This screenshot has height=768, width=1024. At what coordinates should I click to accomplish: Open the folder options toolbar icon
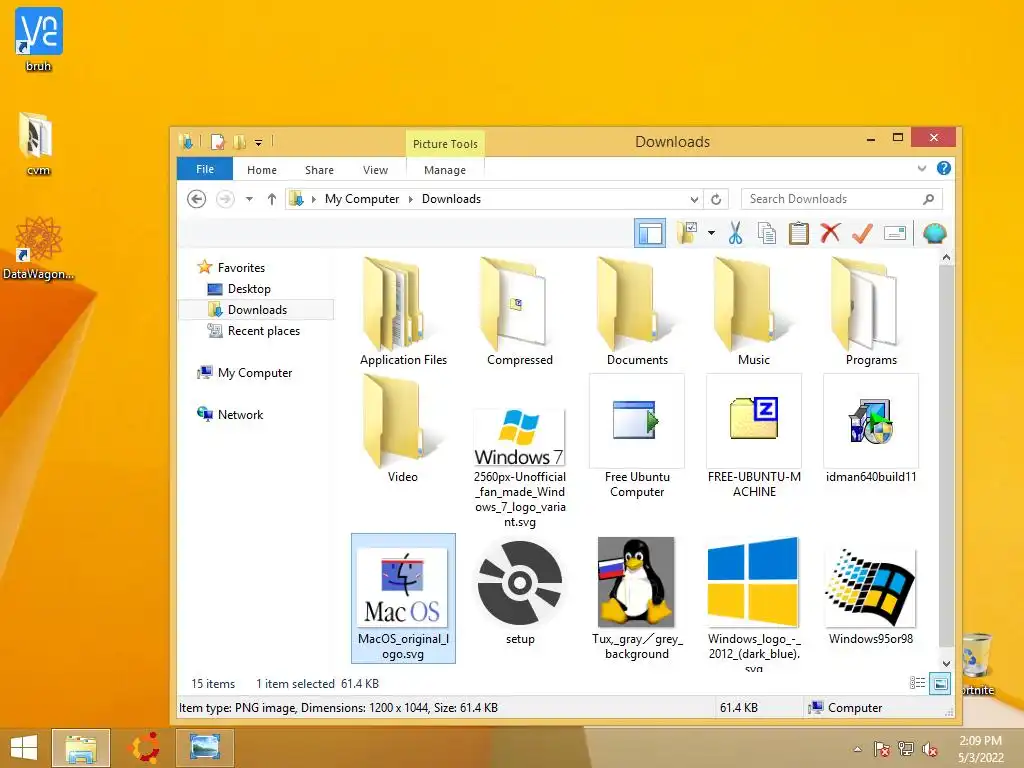point(687,233)
